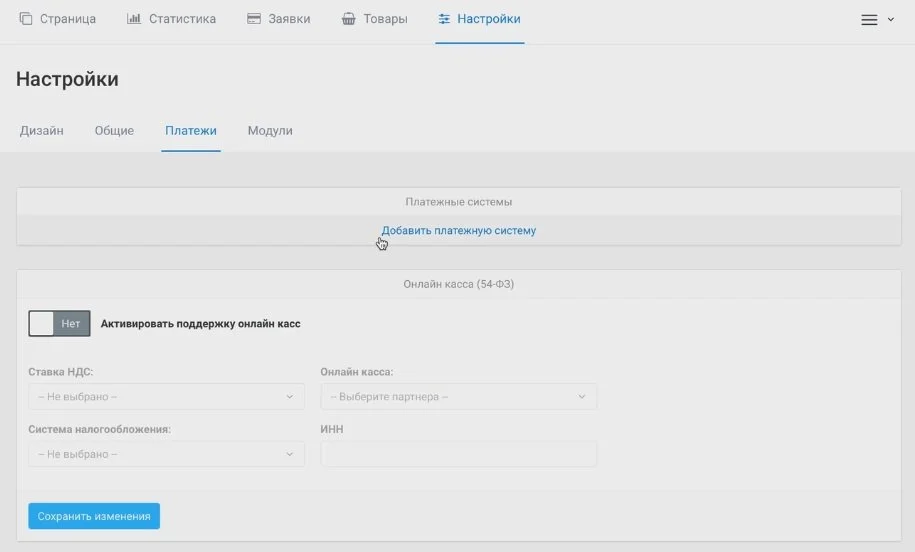The width and height of the screenshot is (915, 552).
Task: Click the Заявки card icon
Action: tap(254, 19)
